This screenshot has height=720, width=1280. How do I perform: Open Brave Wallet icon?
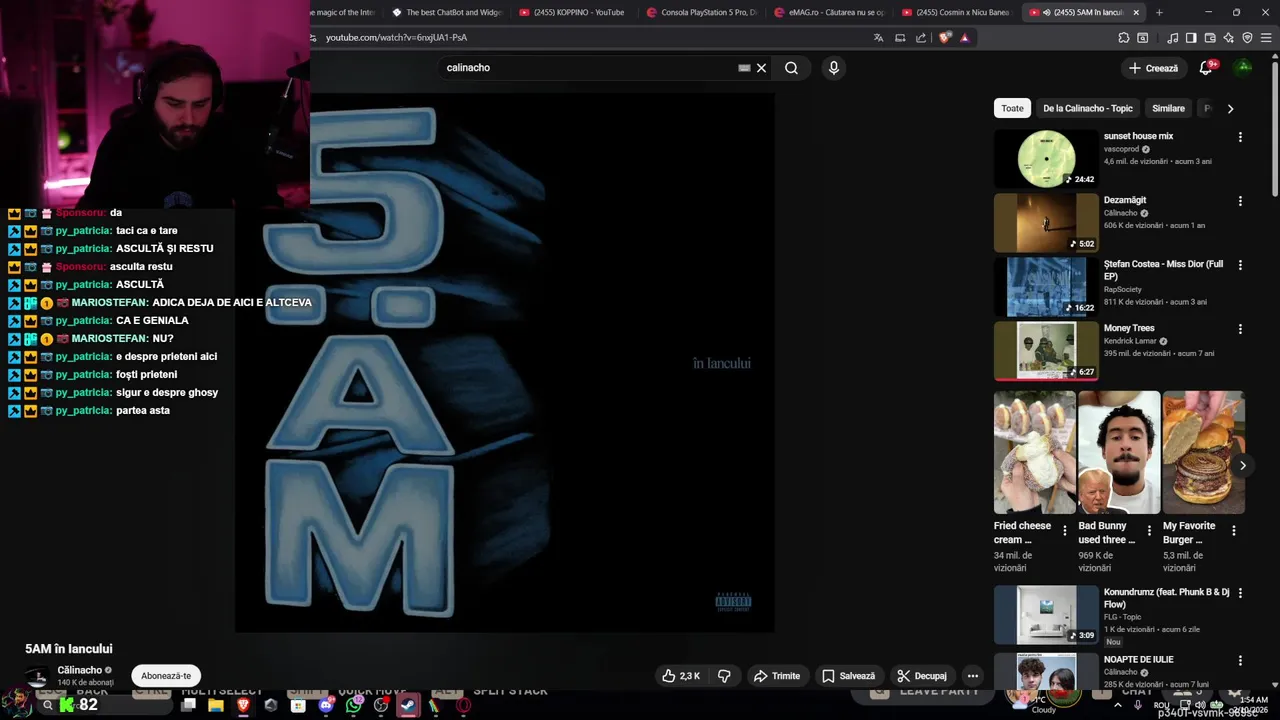coord(1210,38)
